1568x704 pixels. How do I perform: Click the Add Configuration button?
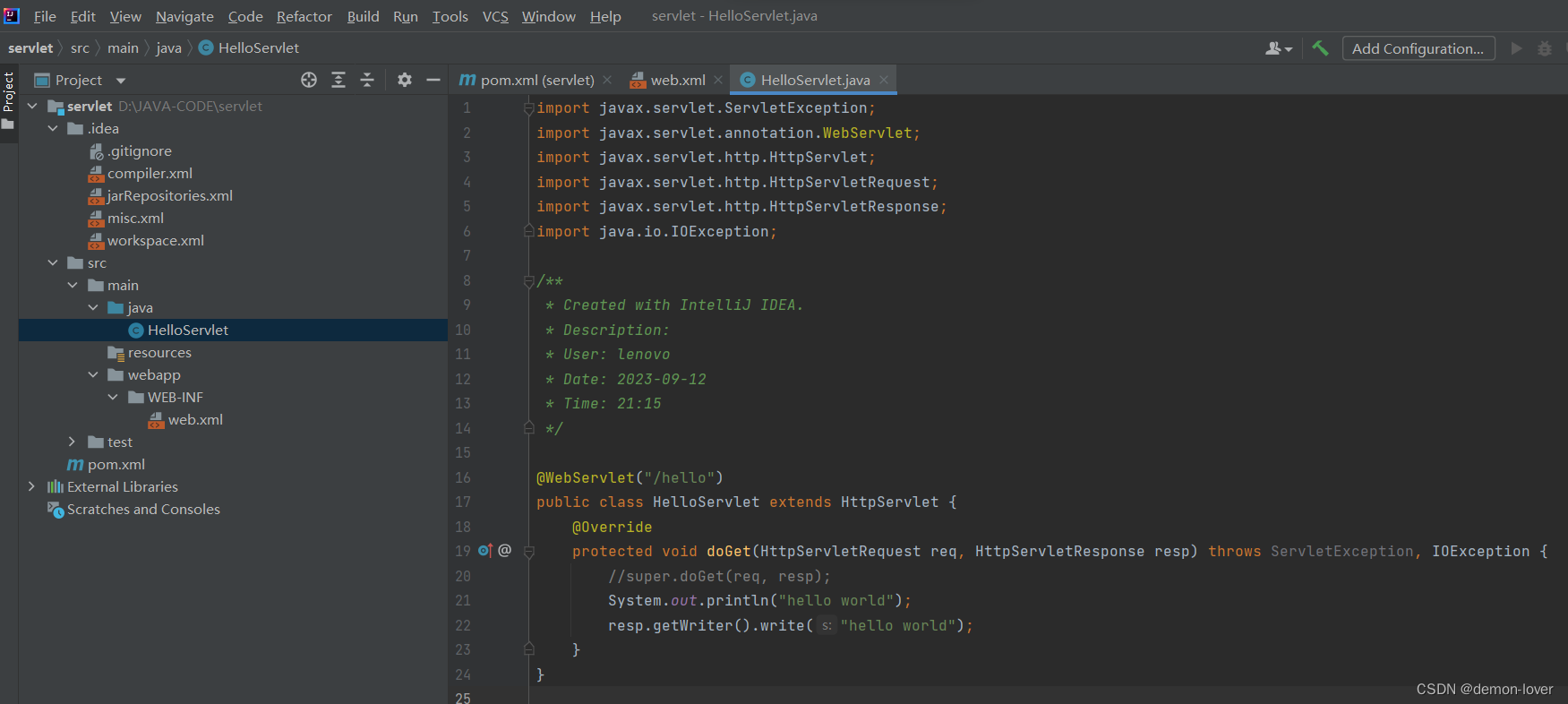[x=1418, y=48]
